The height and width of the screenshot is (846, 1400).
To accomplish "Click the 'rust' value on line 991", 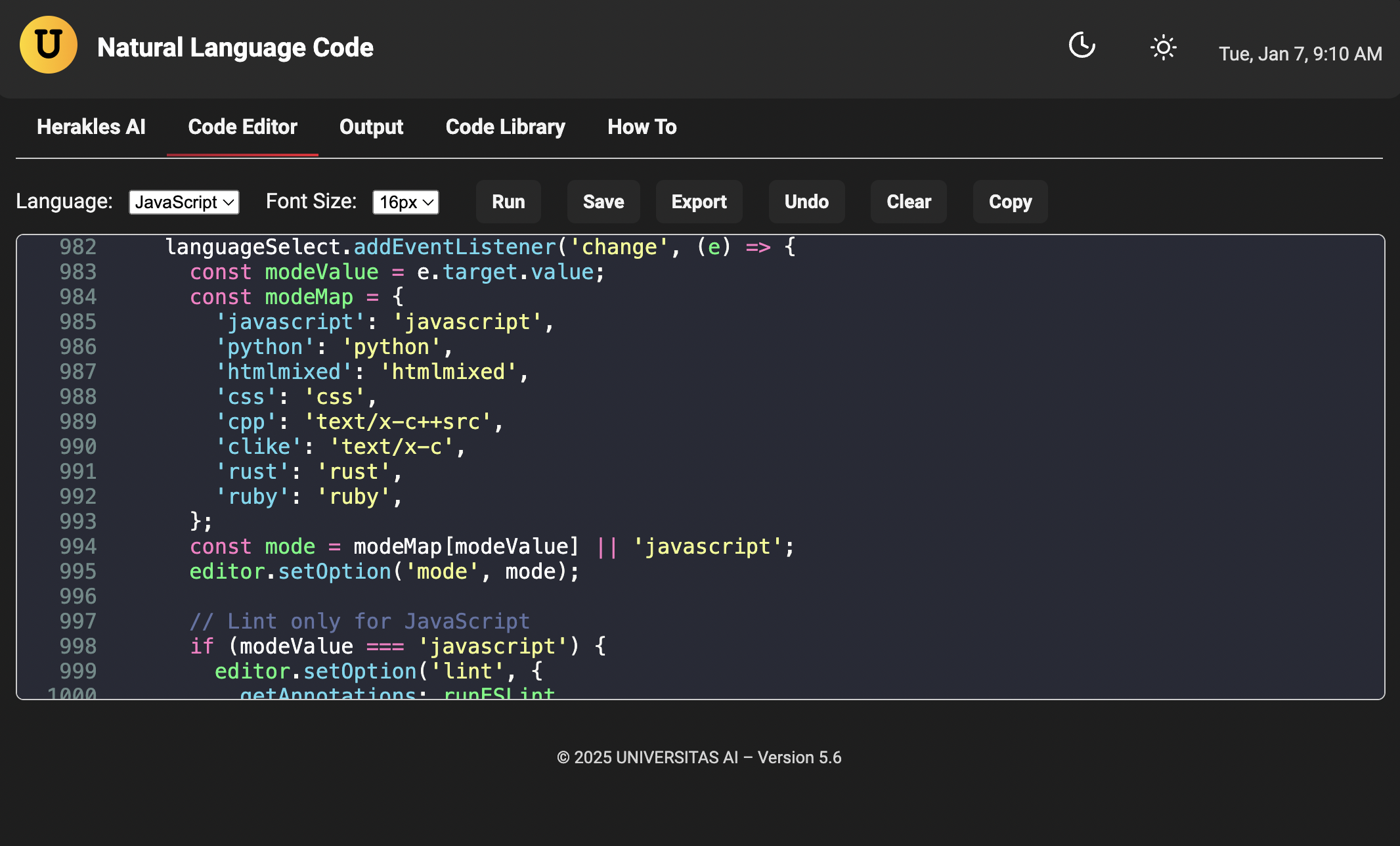I will pos(354,472).
